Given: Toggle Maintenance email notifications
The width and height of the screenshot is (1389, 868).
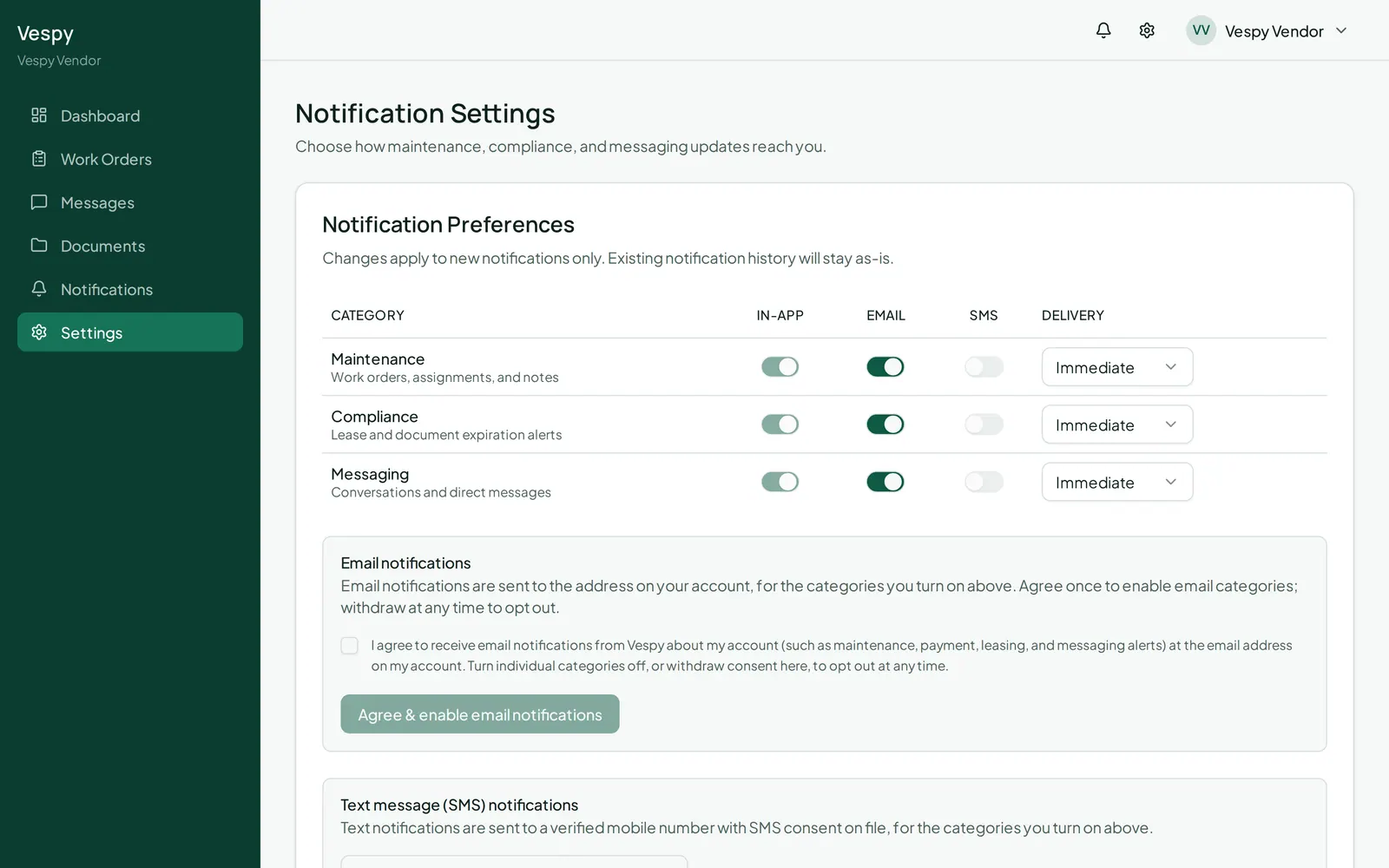Looking at the screenshot, I should pyautogui.click(x=885, y=367).
